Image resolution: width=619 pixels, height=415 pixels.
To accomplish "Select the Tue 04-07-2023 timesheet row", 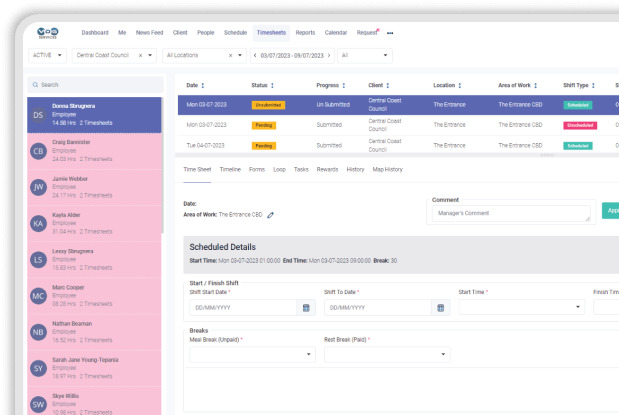I will (398, 145).
